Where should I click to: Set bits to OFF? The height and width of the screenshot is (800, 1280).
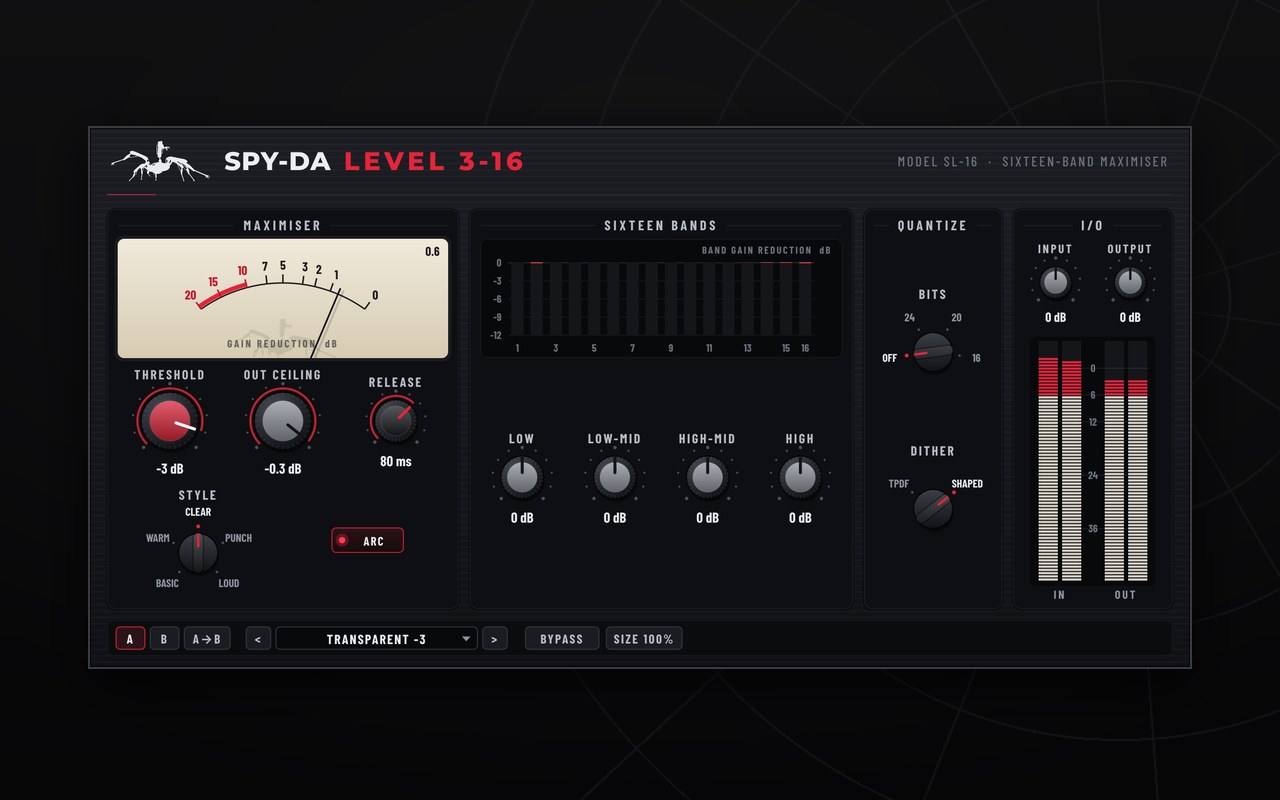[890, 358]
